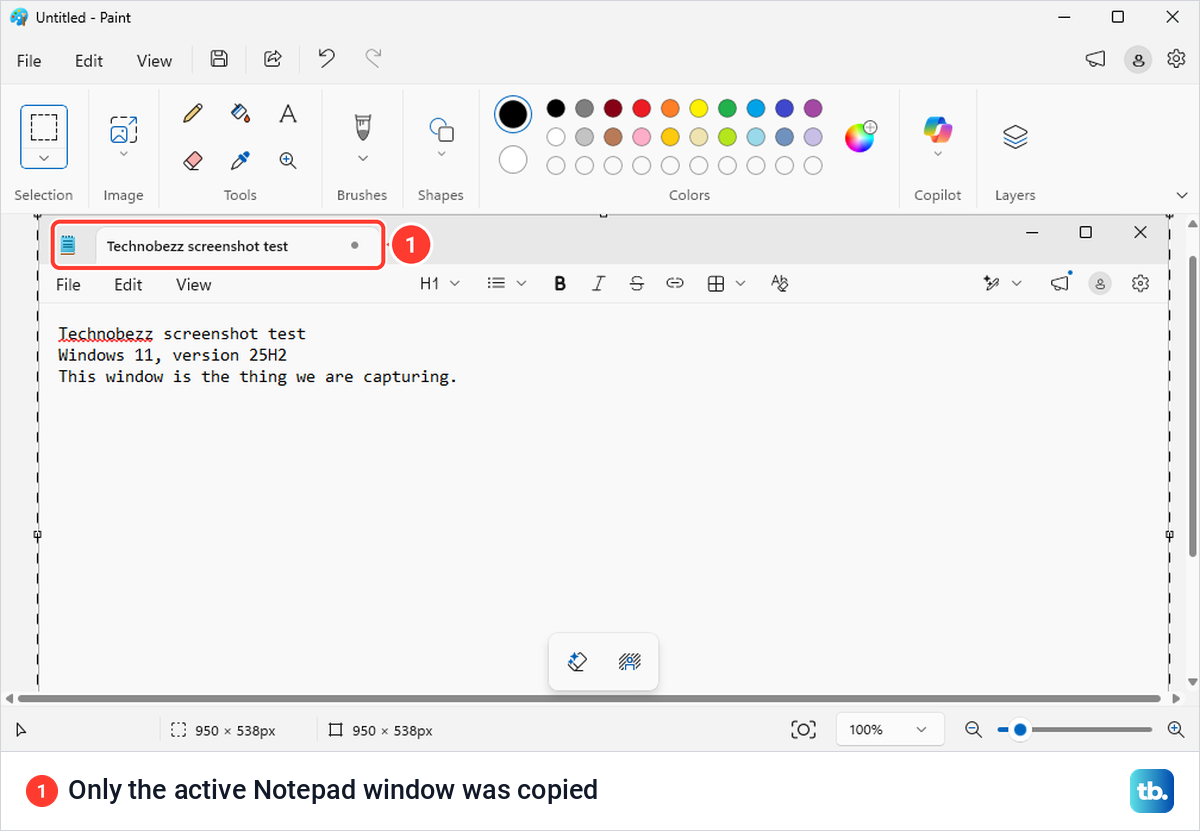Select the Brushes tool icon
The image size is (1200, 831).
(x=363, y=127)
